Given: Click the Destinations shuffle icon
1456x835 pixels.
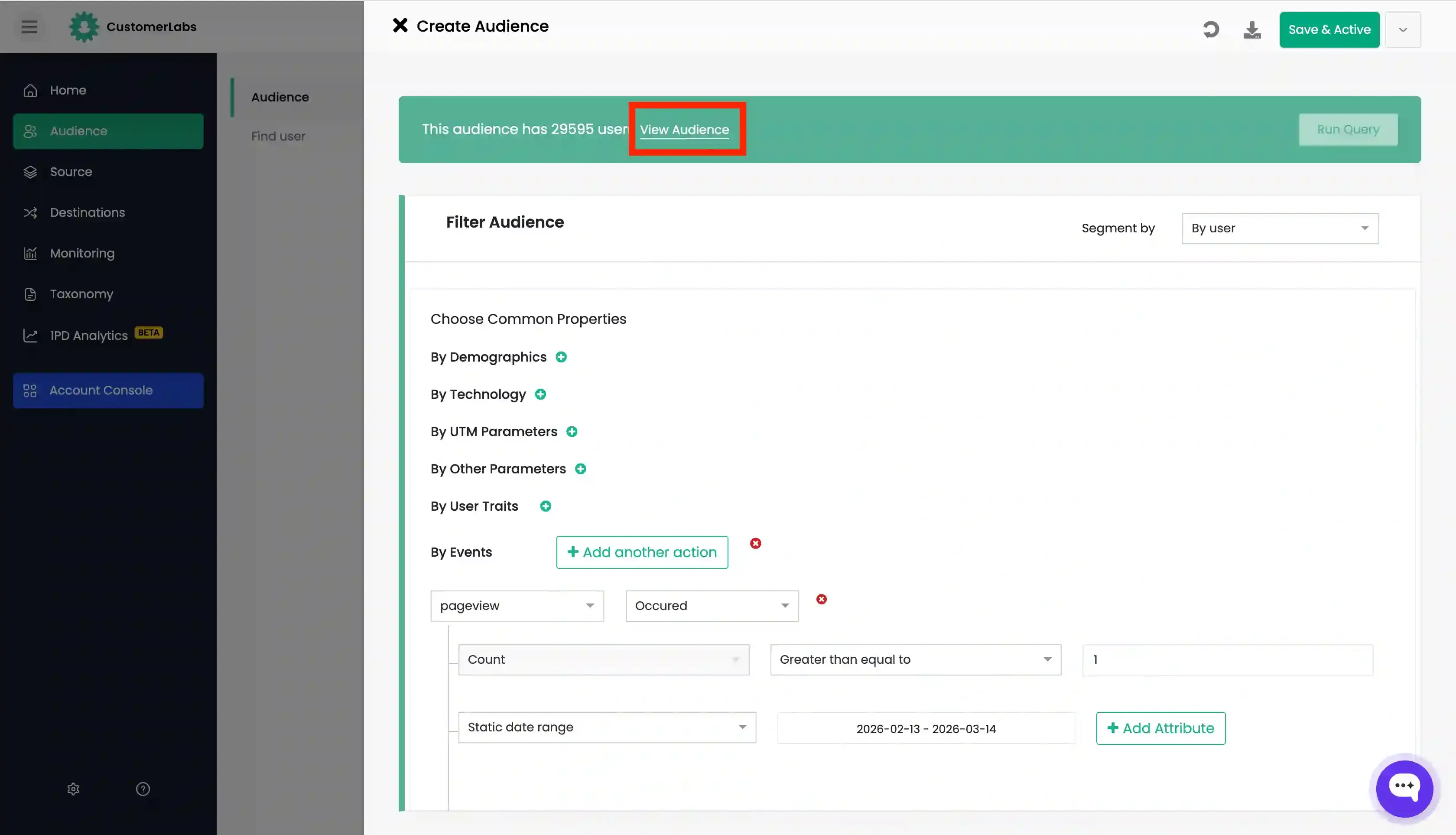Looking at the screenshot, I should pos(30,212).
